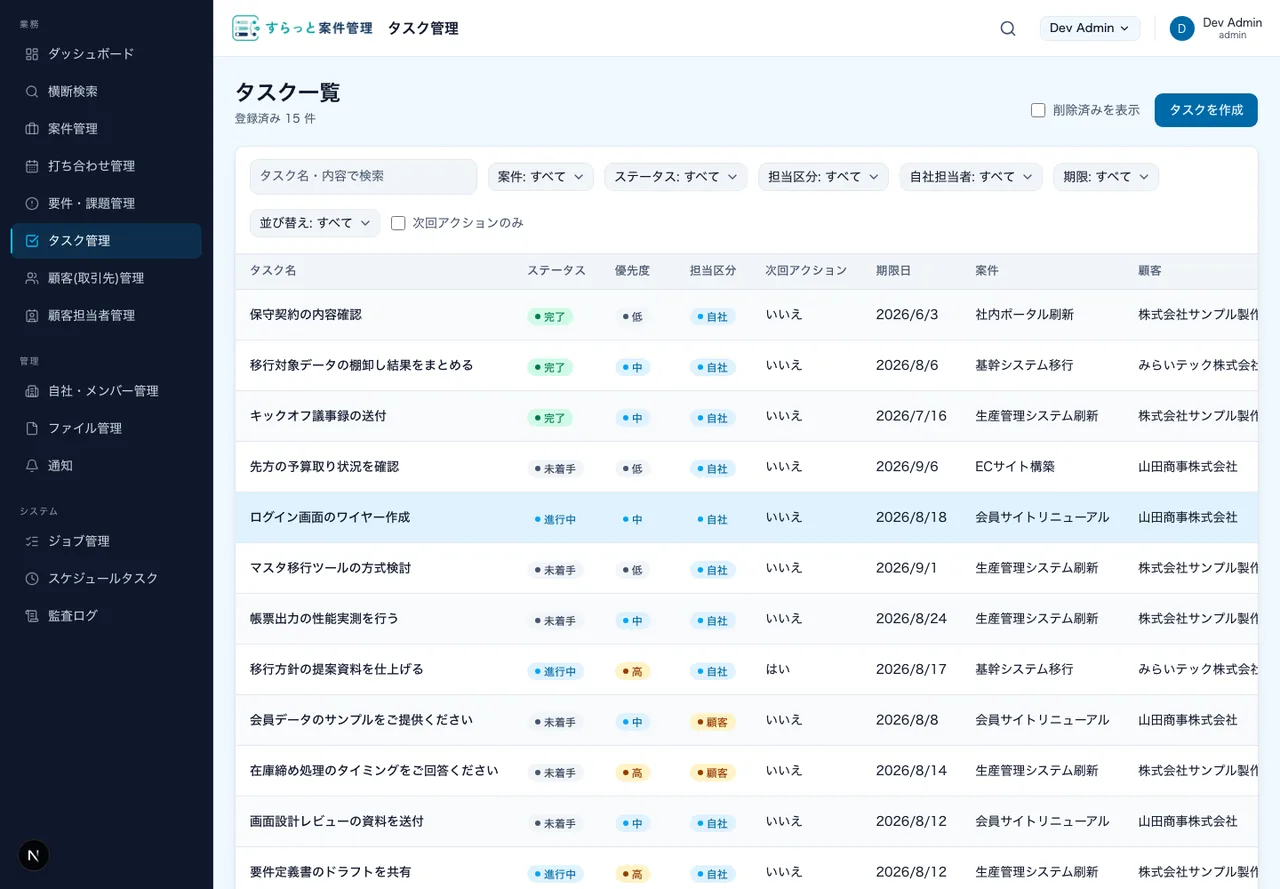Open the 担当区分: すべて filter dropdown
Image resolution: width=1280 pixels, height=889 pixels.
click(x=823, y=177)
